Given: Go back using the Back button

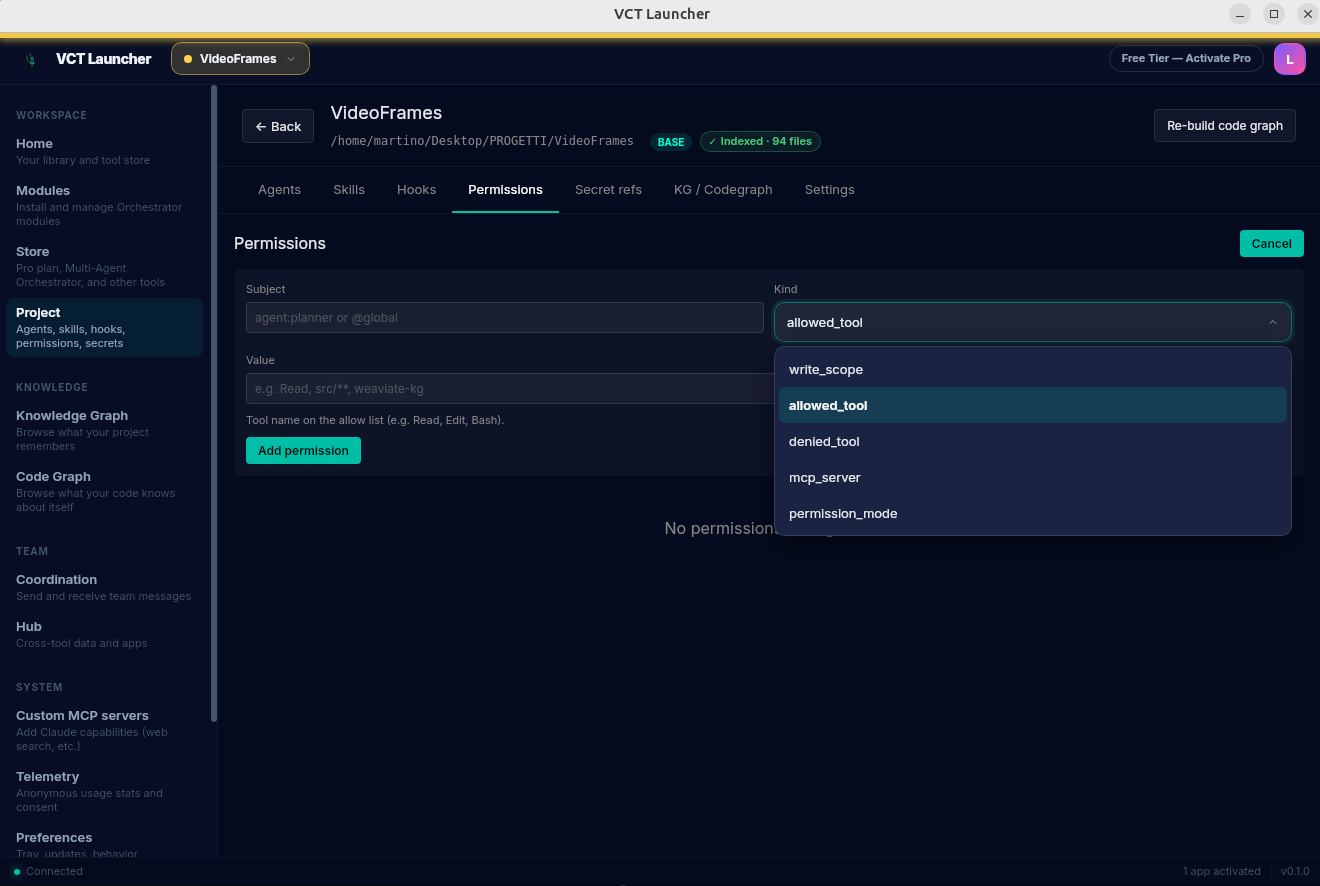Looking at the screenshot, I should click(278, 126).
